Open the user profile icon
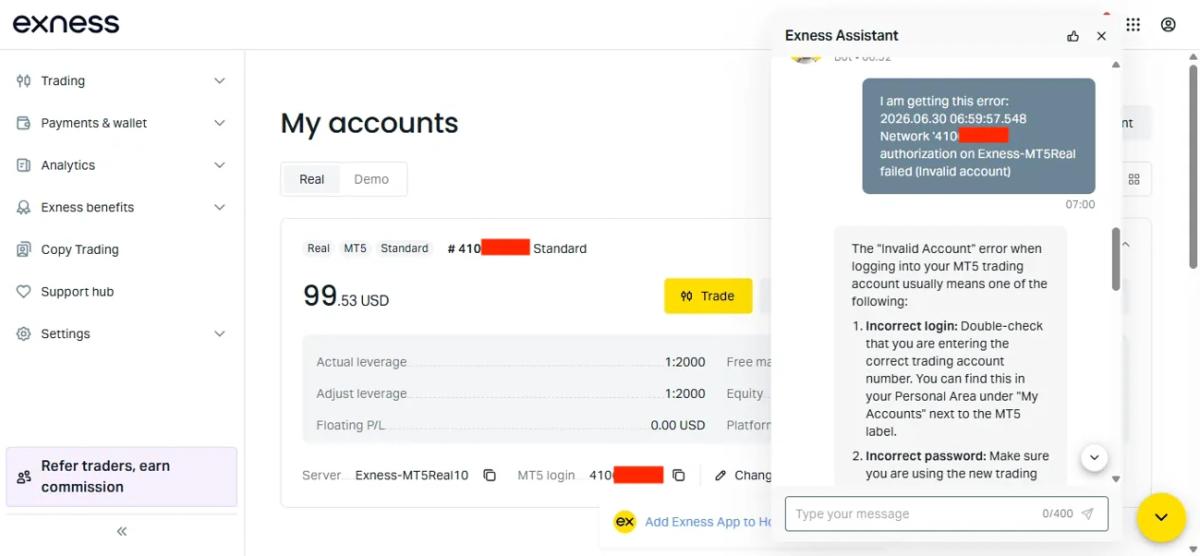The width and height of the screenshot is (1200, 556). pyautogui.click(x=1168, y=24)
